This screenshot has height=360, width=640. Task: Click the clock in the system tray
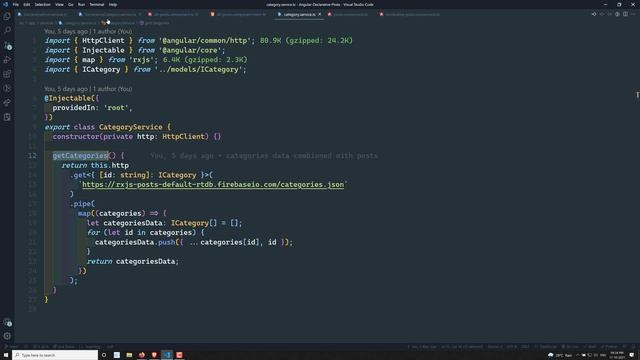coord(617,355)
